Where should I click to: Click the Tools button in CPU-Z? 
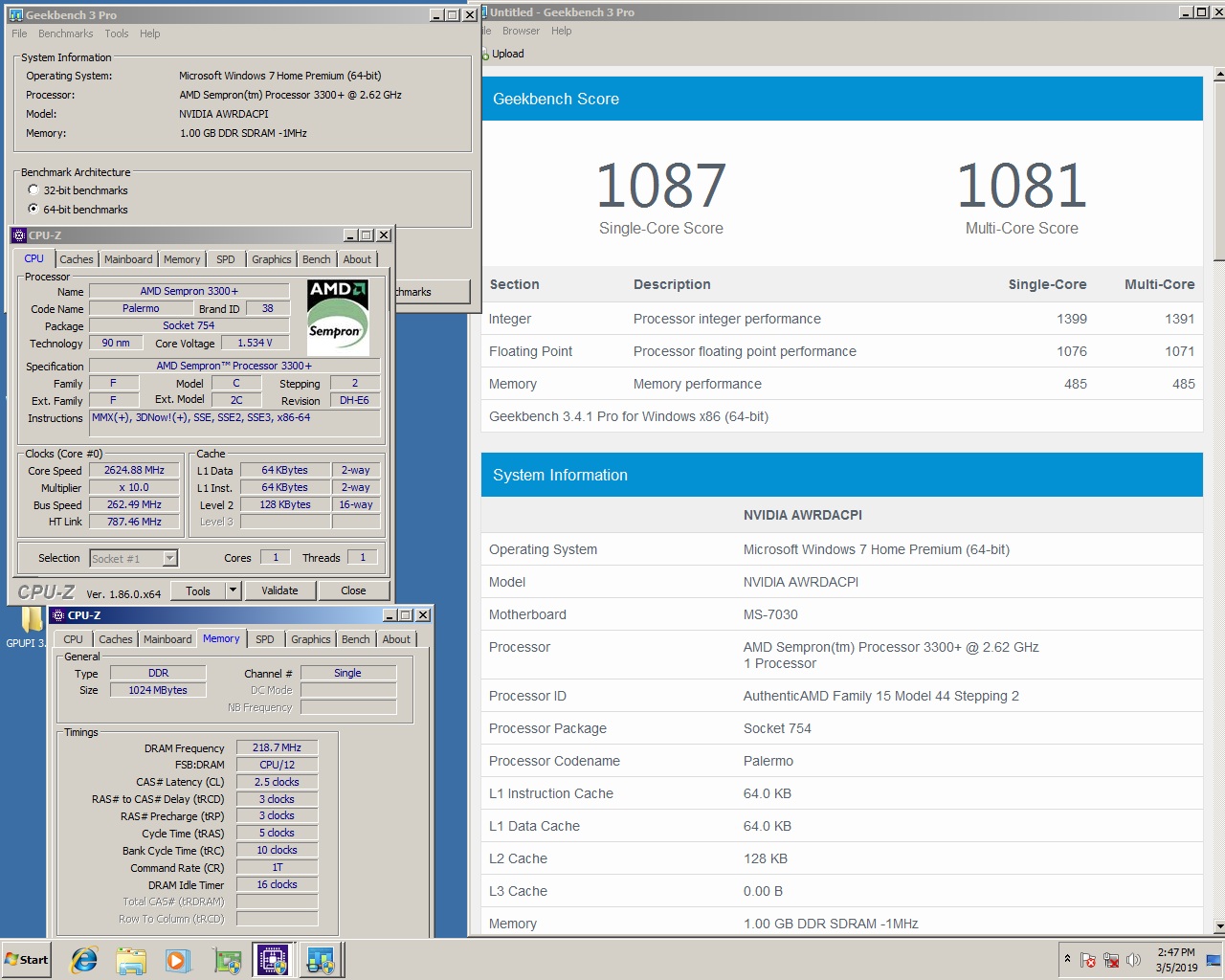[198, 590]
